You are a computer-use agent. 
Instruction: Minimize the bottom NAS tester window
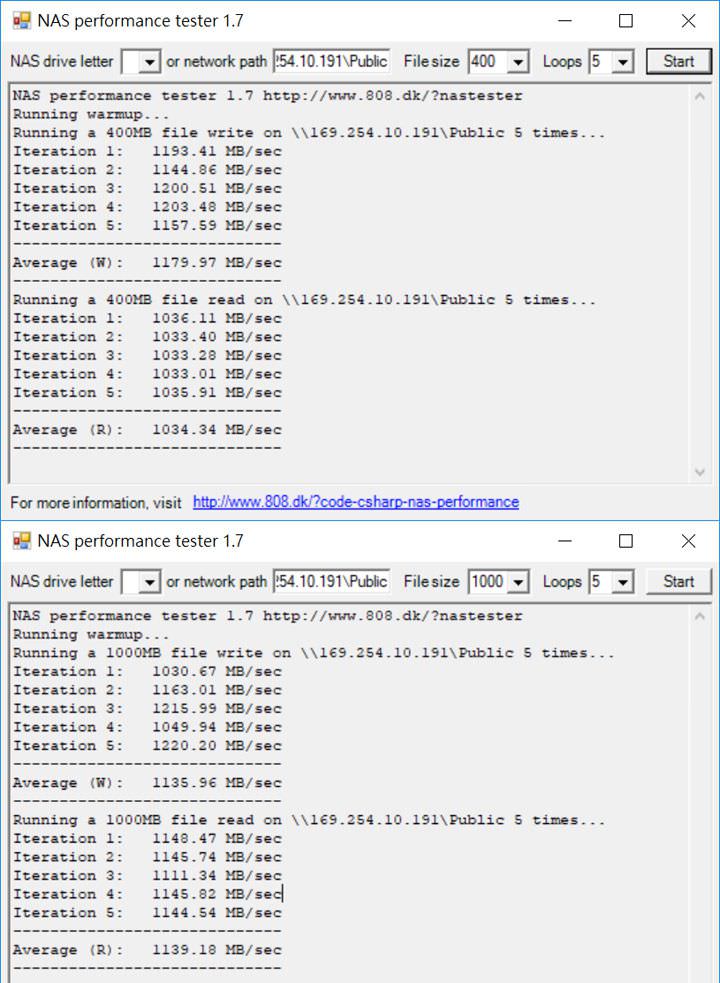coord(565,540)
